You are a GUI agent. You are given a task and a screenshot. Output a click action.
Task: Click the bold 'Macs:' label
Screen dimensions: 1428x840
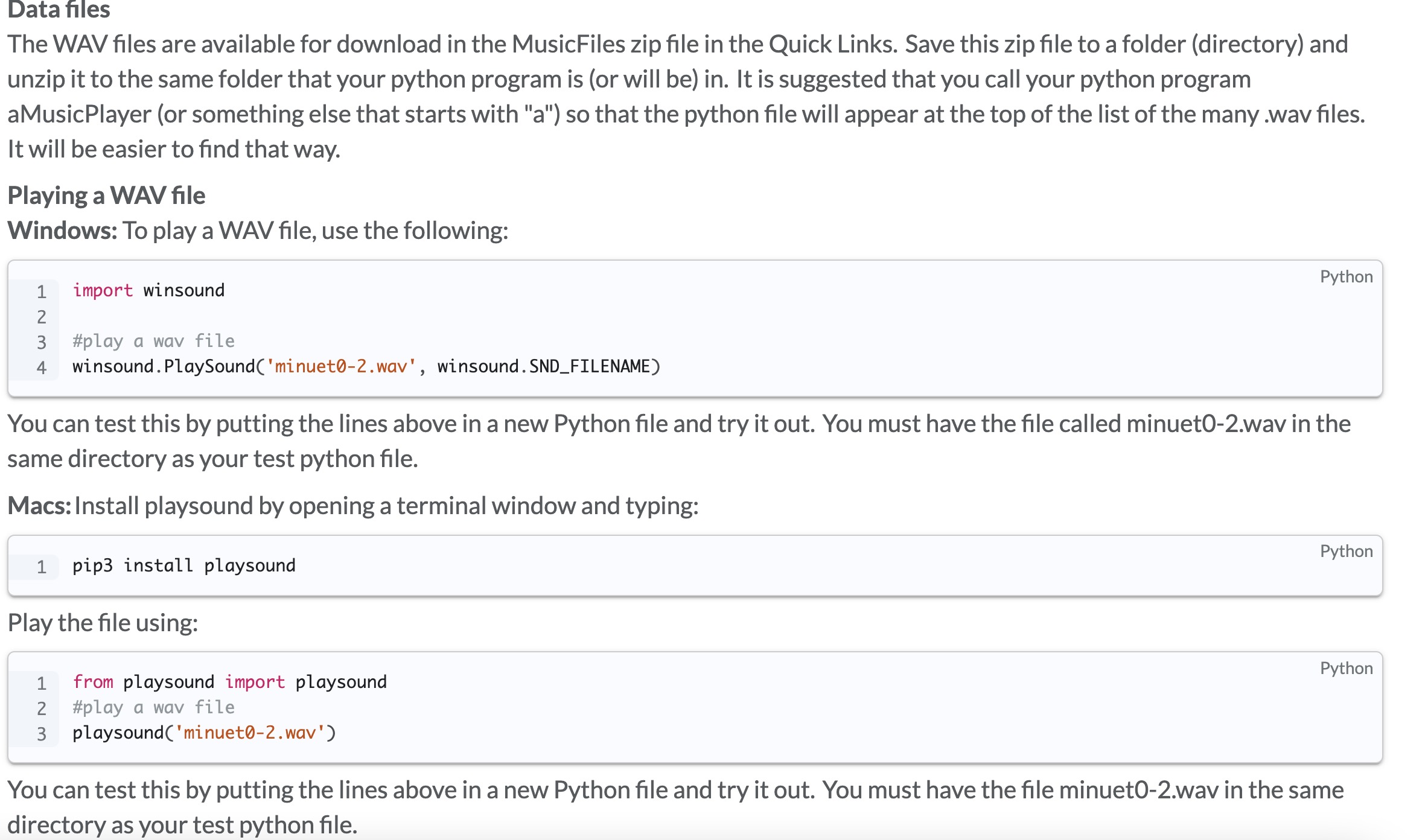click(39, 506)
